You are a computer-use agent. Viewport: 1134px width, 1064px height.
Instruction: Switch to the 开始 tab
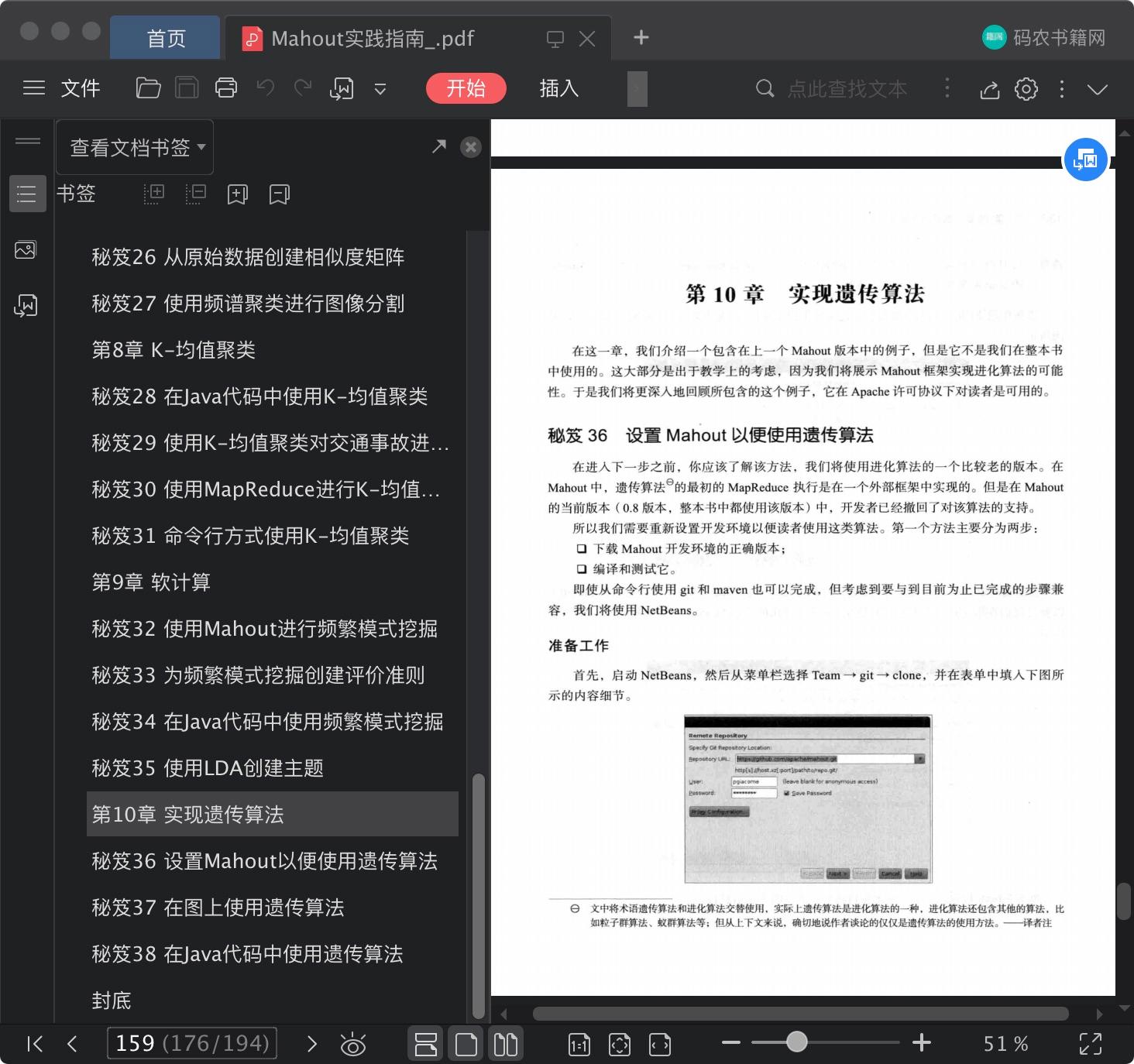(x=466, y=88)
